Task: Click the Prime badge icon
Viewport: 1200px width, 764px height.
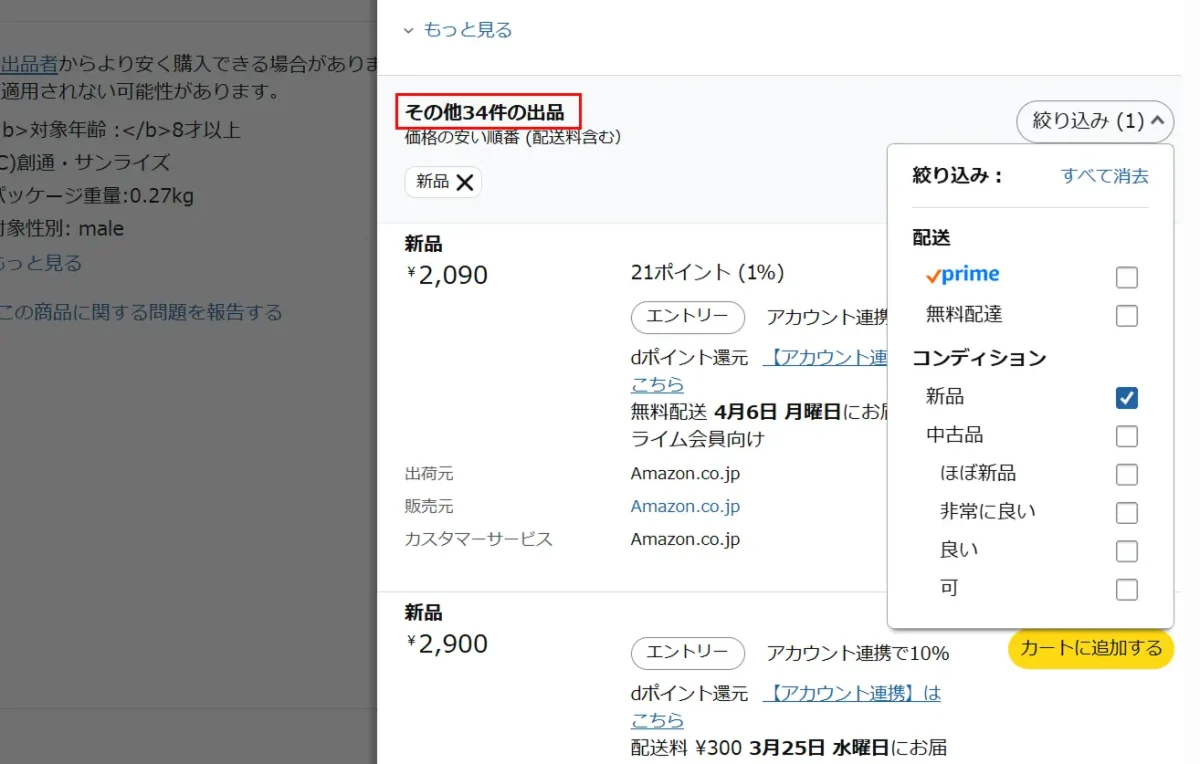Action: tap(961, 275)
